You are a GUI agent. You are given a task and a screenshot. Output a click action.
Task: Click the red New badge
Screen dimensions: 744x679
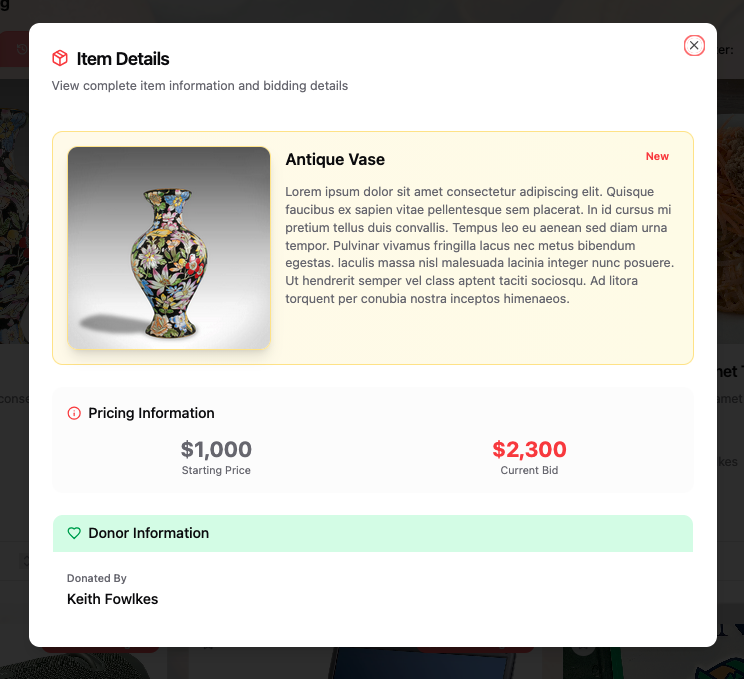point(657,156)
